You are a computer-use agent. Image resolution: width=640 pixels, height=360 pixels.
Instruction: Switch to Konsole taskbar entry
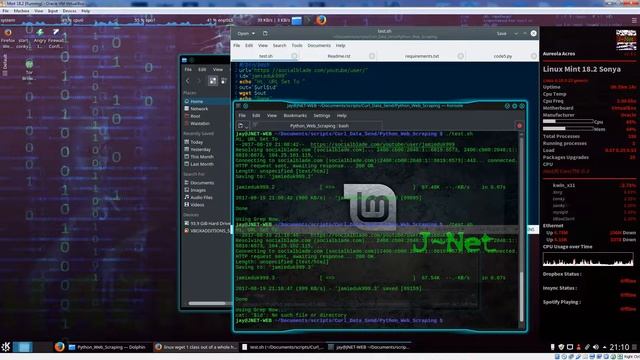[x=369, y=347]
